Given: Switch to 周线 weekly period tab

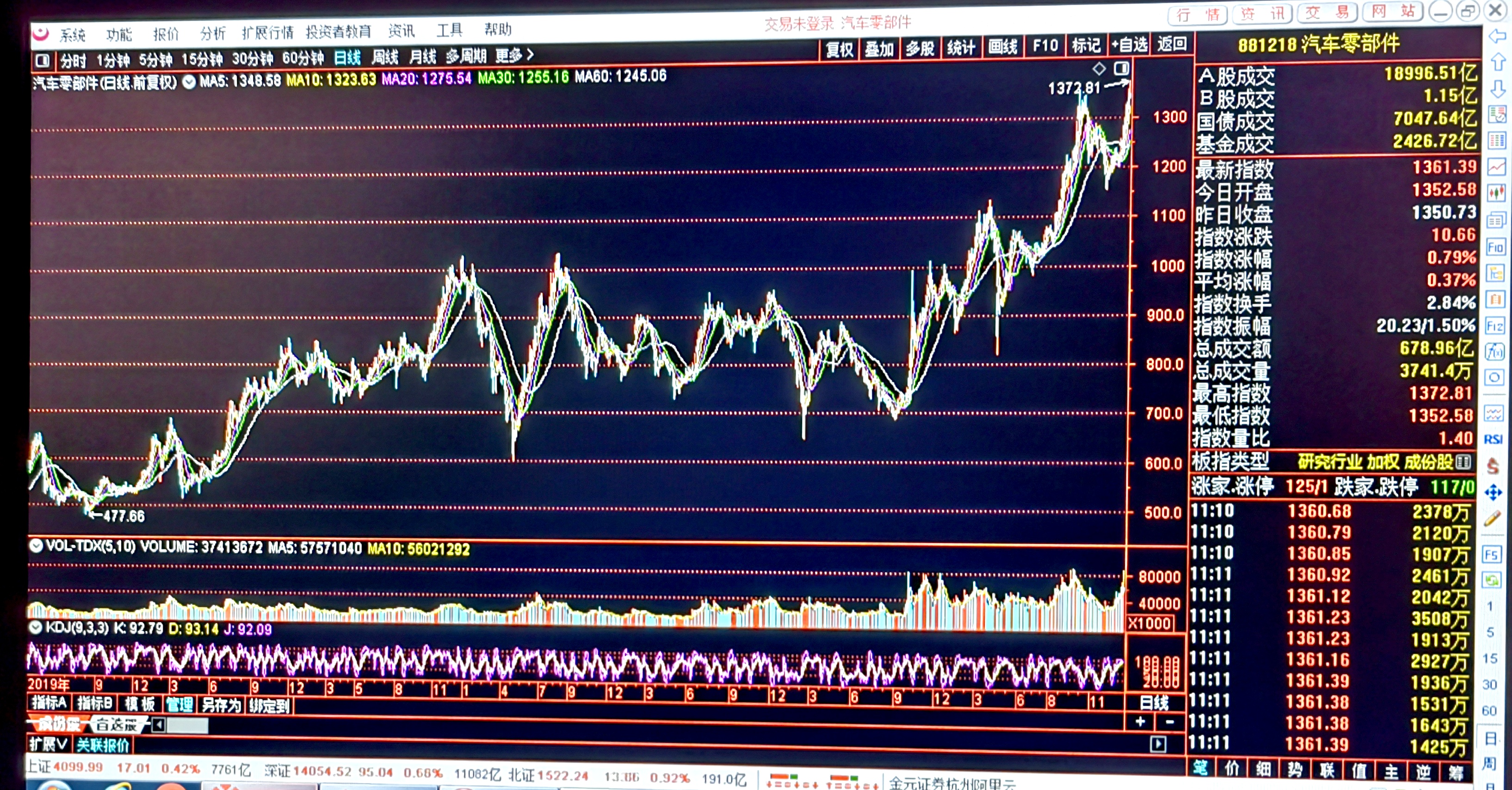Looking at the screenshot, I should pos(384,57).
